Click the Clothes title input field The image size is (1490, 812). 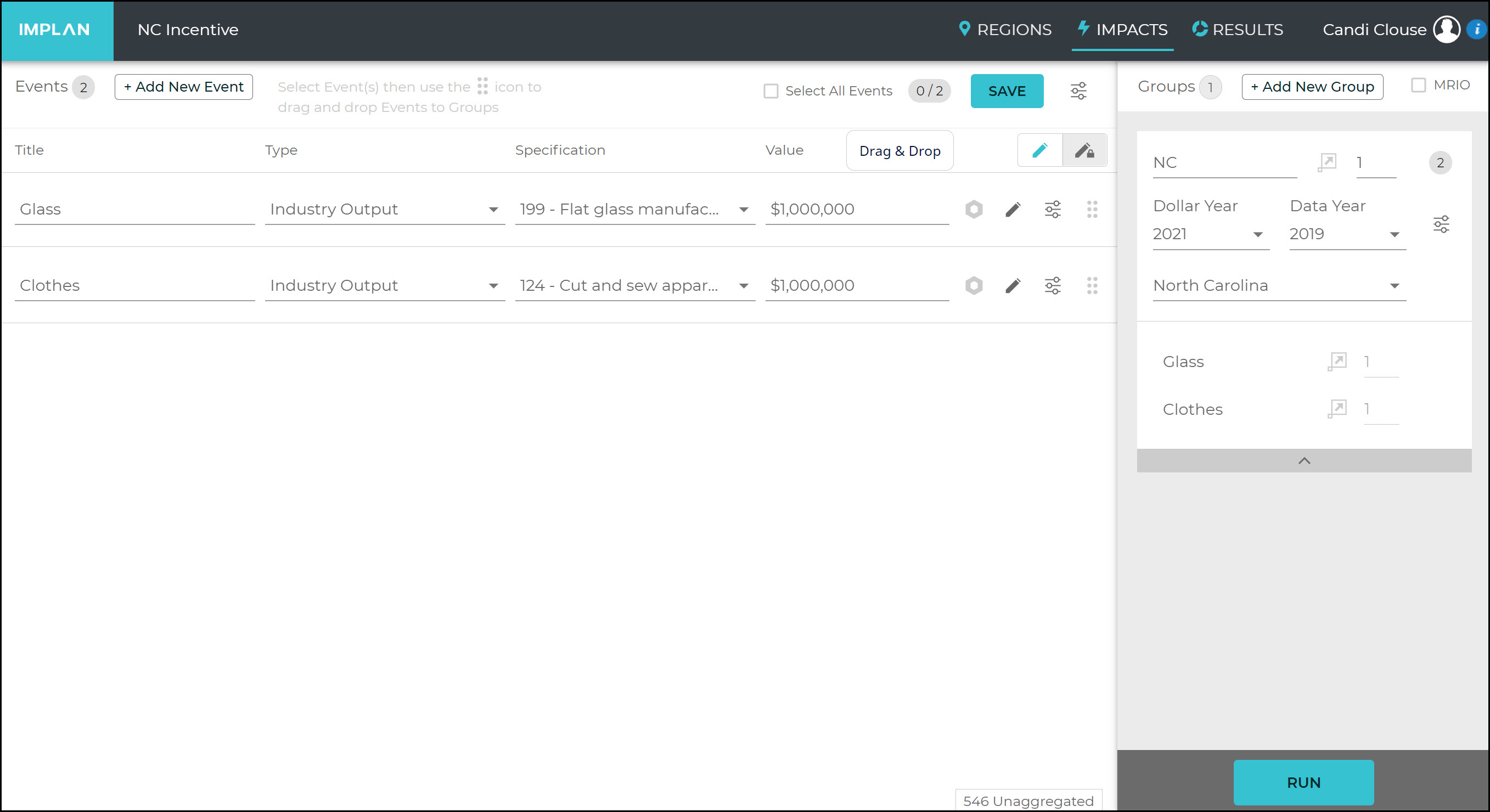pos(135,286)
